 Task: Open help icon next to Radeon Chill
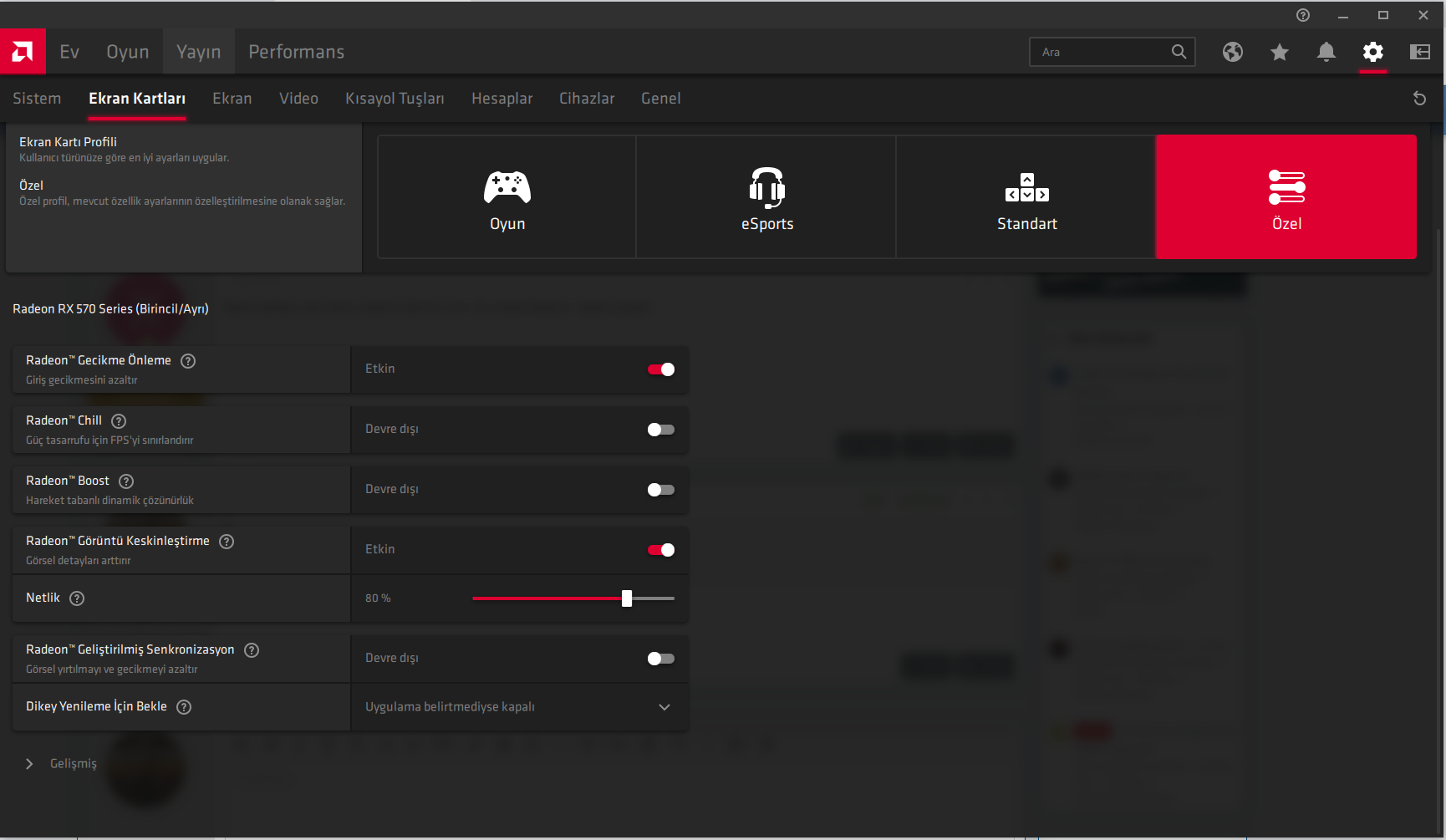[119, 421]
